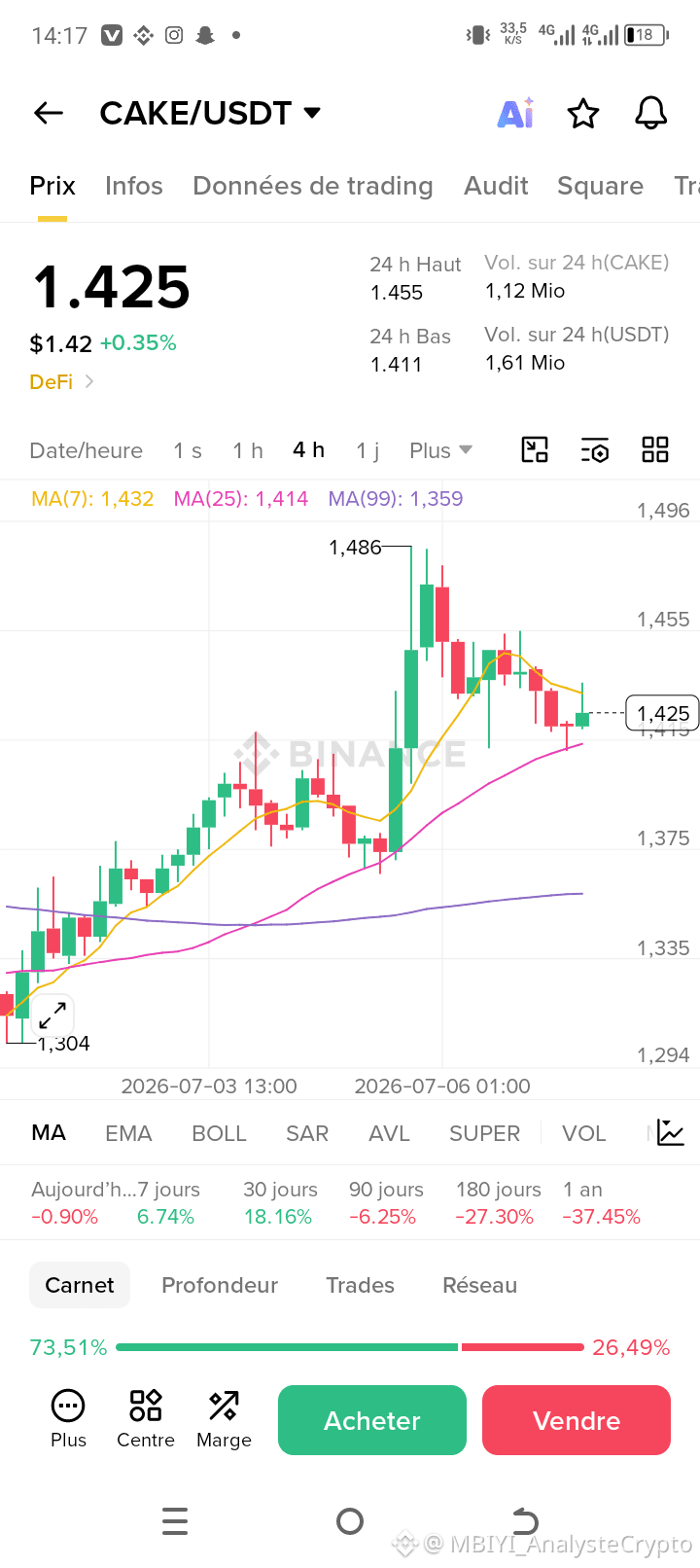Tap the 180 jours -27.30% performance

(498, 1203)
